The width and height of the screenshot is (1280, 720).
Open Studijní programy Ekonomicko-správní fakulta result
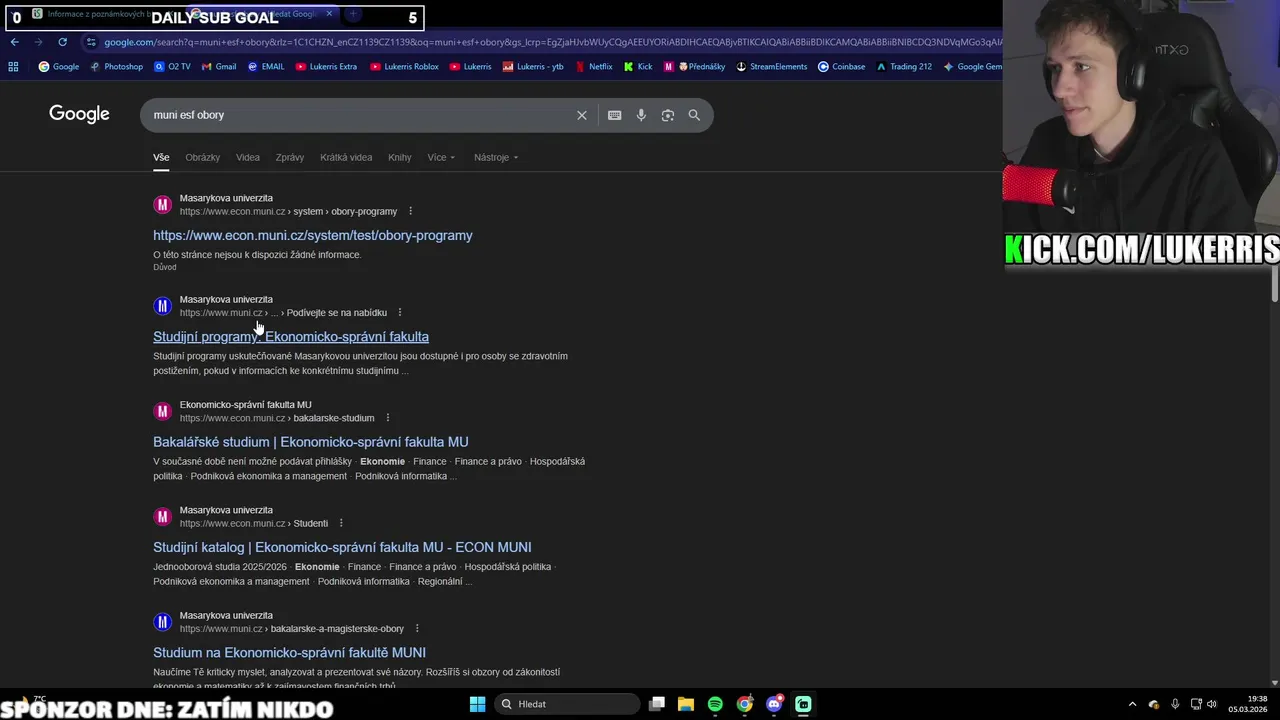tap(291, 337)
